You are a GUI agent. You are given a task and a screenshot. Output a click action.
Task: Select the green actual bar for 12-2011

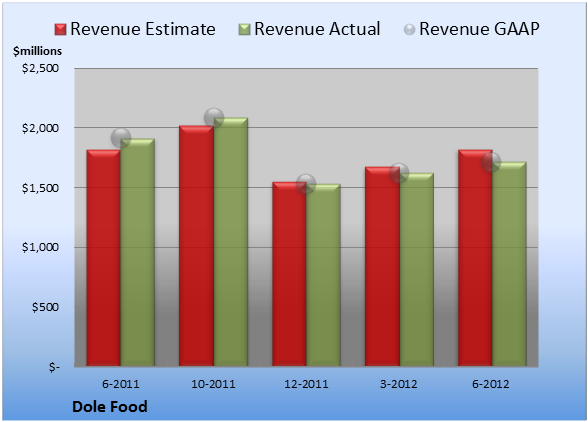[x=323, y=275]
